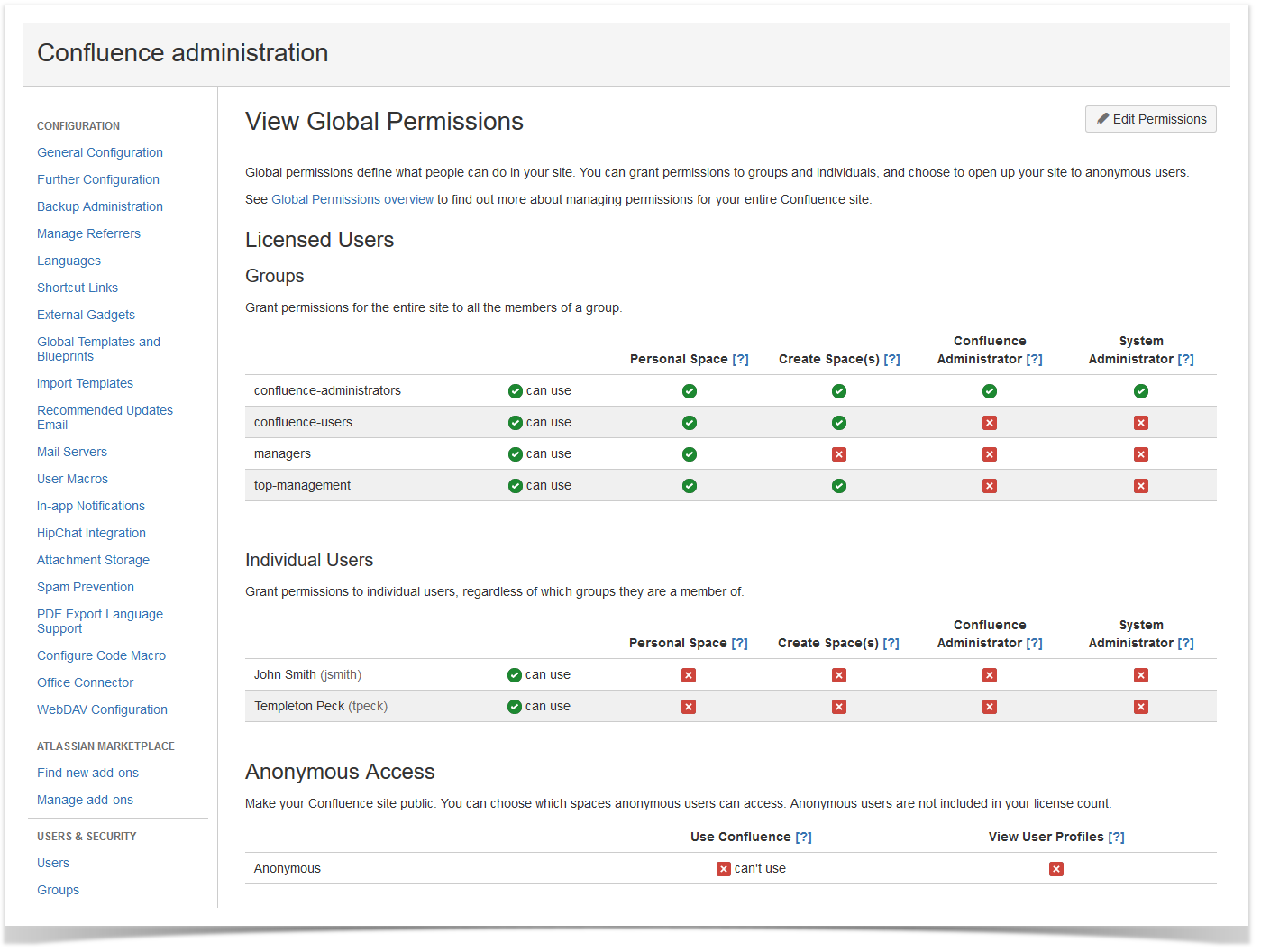Screen dimensions: 1261x952
Task: Open Backup Administration page
Action: tap(100, 206)
